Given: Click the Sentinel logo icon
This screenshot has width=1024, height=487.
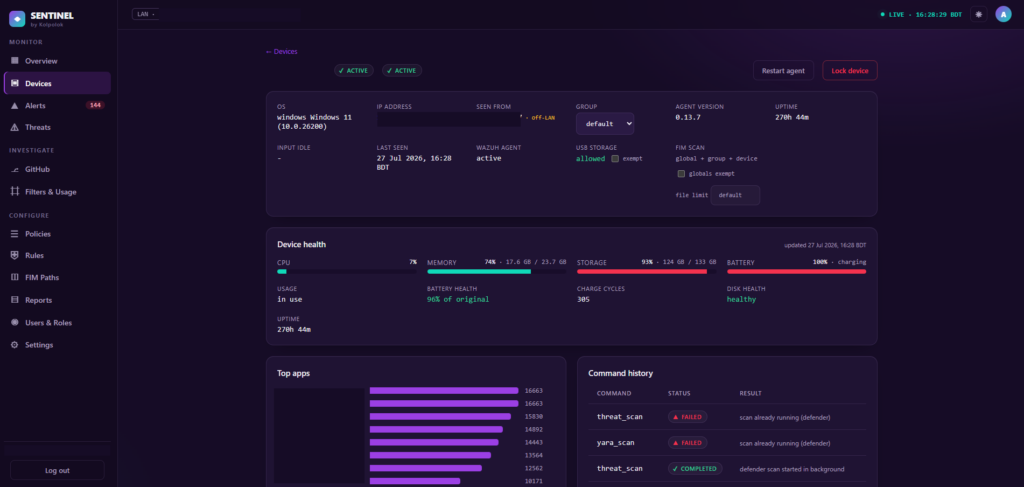Looking at the screenshot, I should coord(17,18).
